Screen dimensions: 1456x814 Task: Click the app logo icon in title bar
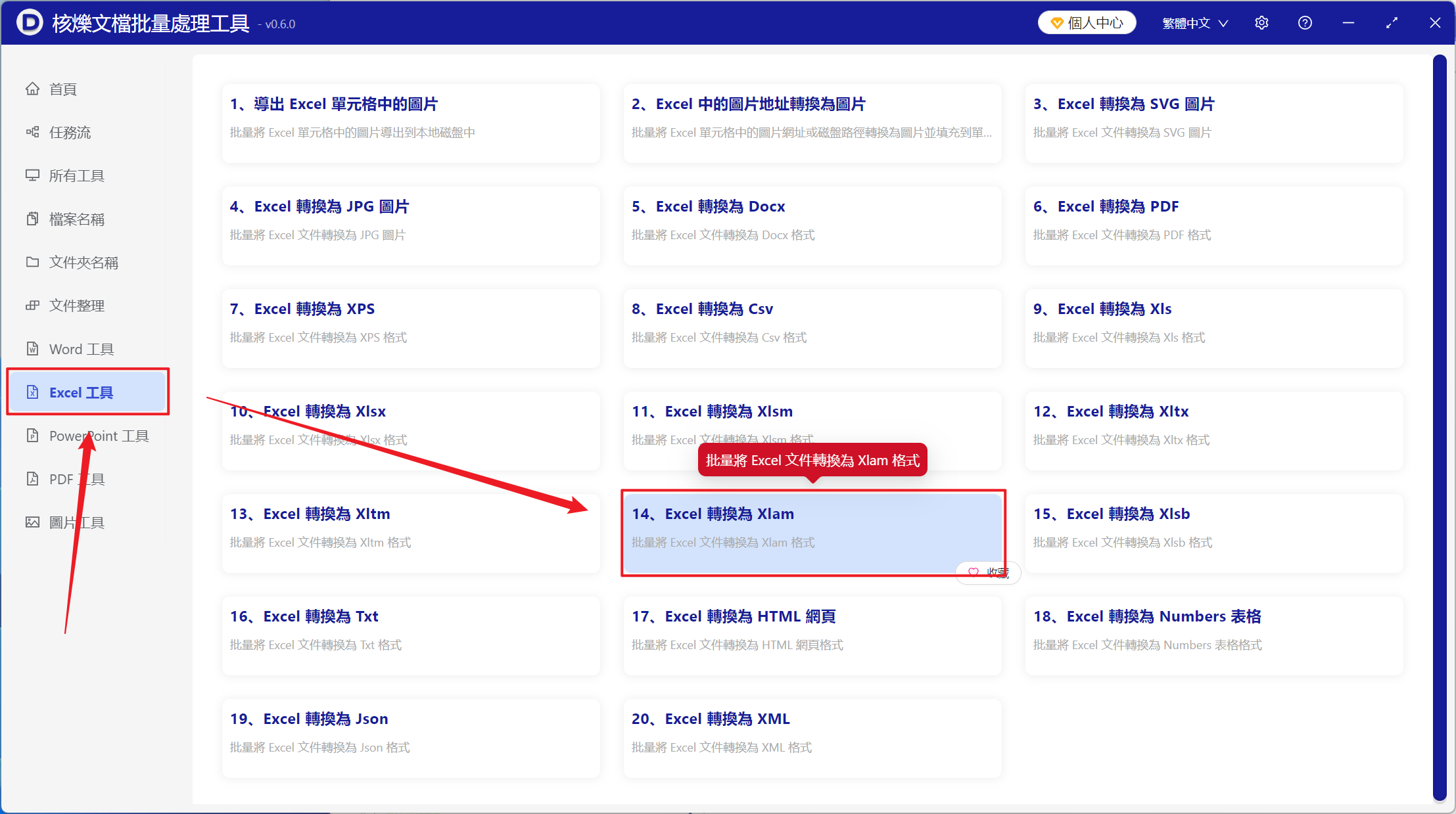(30, 22)
